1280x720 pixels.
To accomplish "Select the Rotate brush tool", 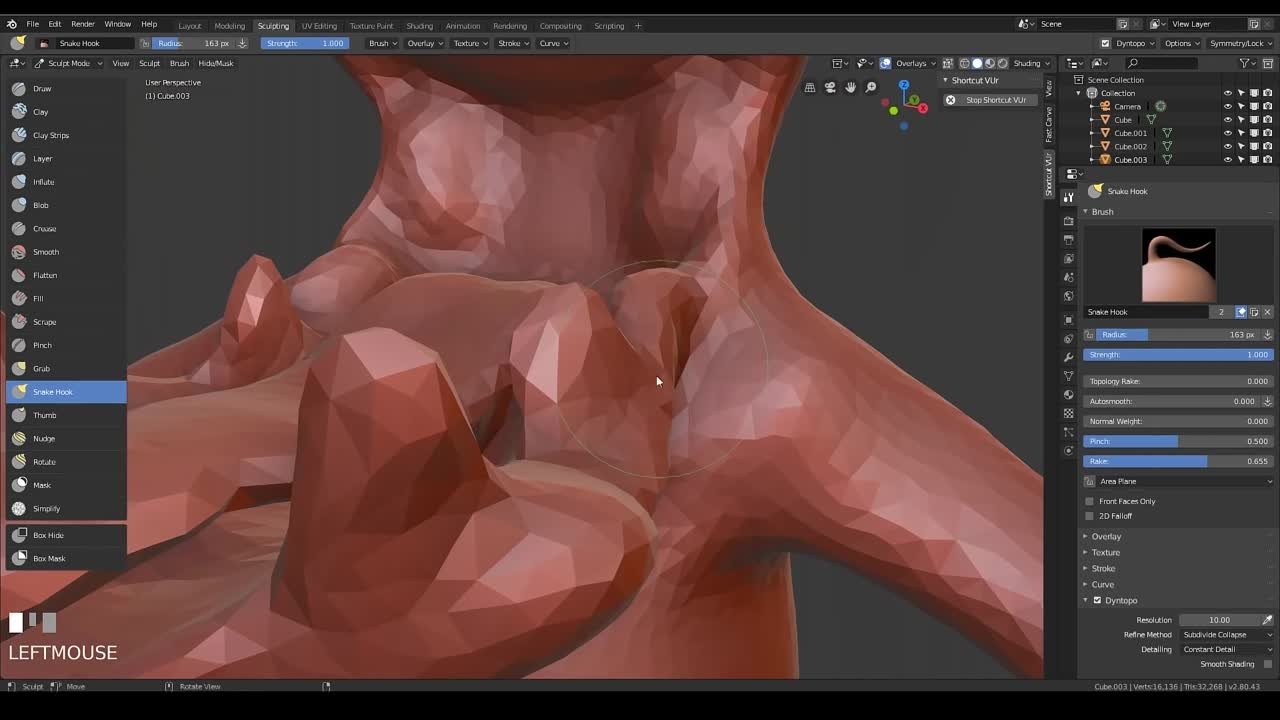I will (x=66, y=462).
